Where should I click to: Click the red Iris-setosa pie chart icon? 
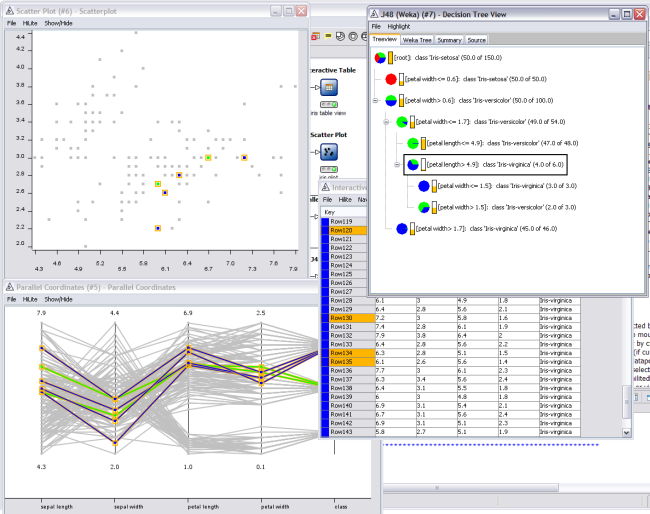tap(391, 79)
